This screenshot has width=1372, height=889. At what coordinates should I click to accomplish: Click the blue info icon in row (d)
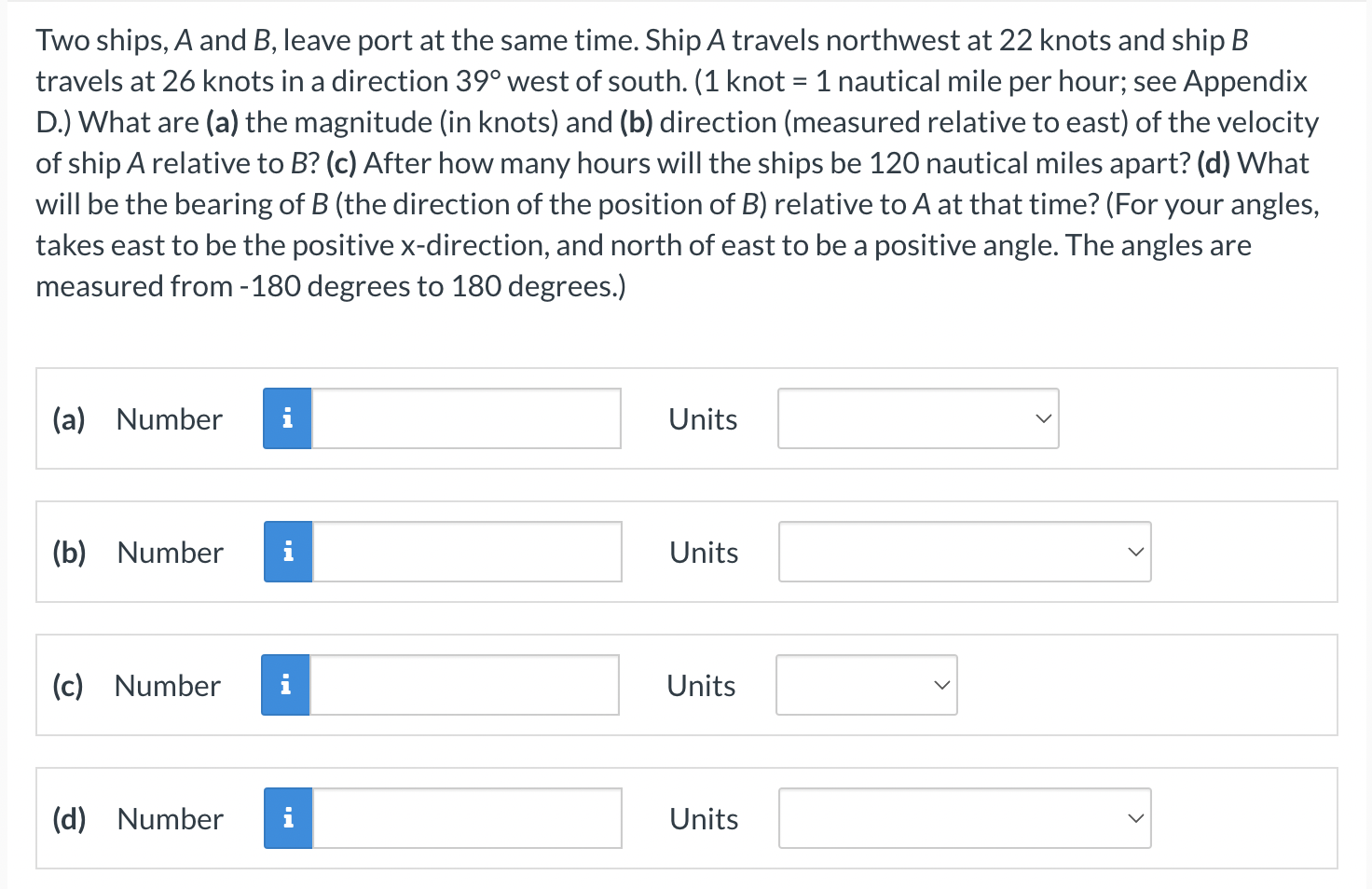point(288,818)
